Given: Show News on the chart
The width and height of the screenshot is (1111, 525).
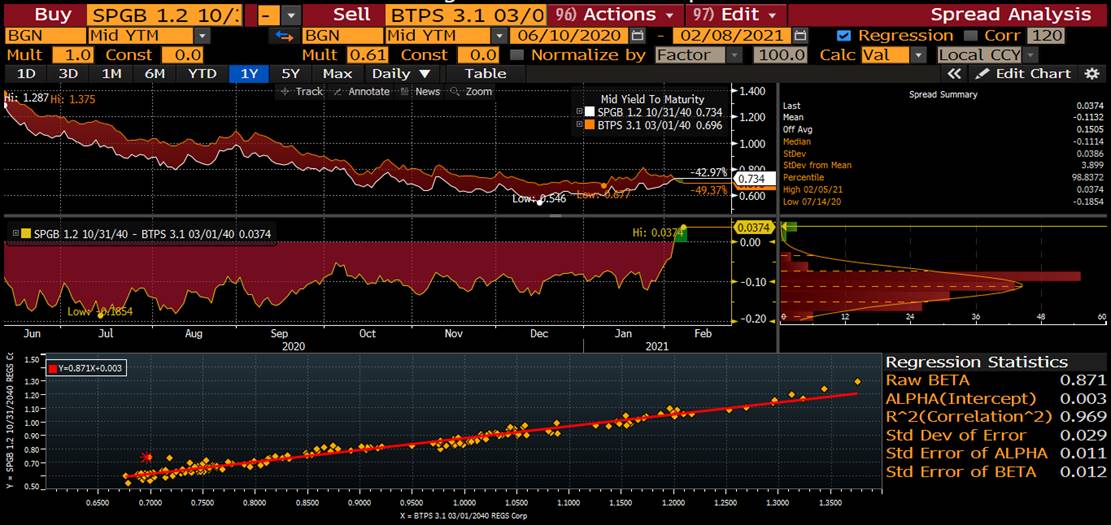Looking at the screenshot, I should 420,91.
